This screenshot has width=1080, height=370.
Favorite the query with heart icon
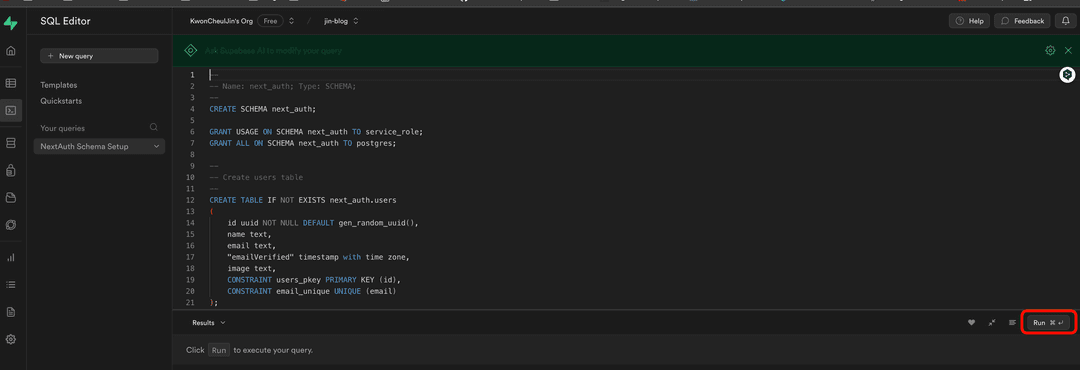(972, 322)
